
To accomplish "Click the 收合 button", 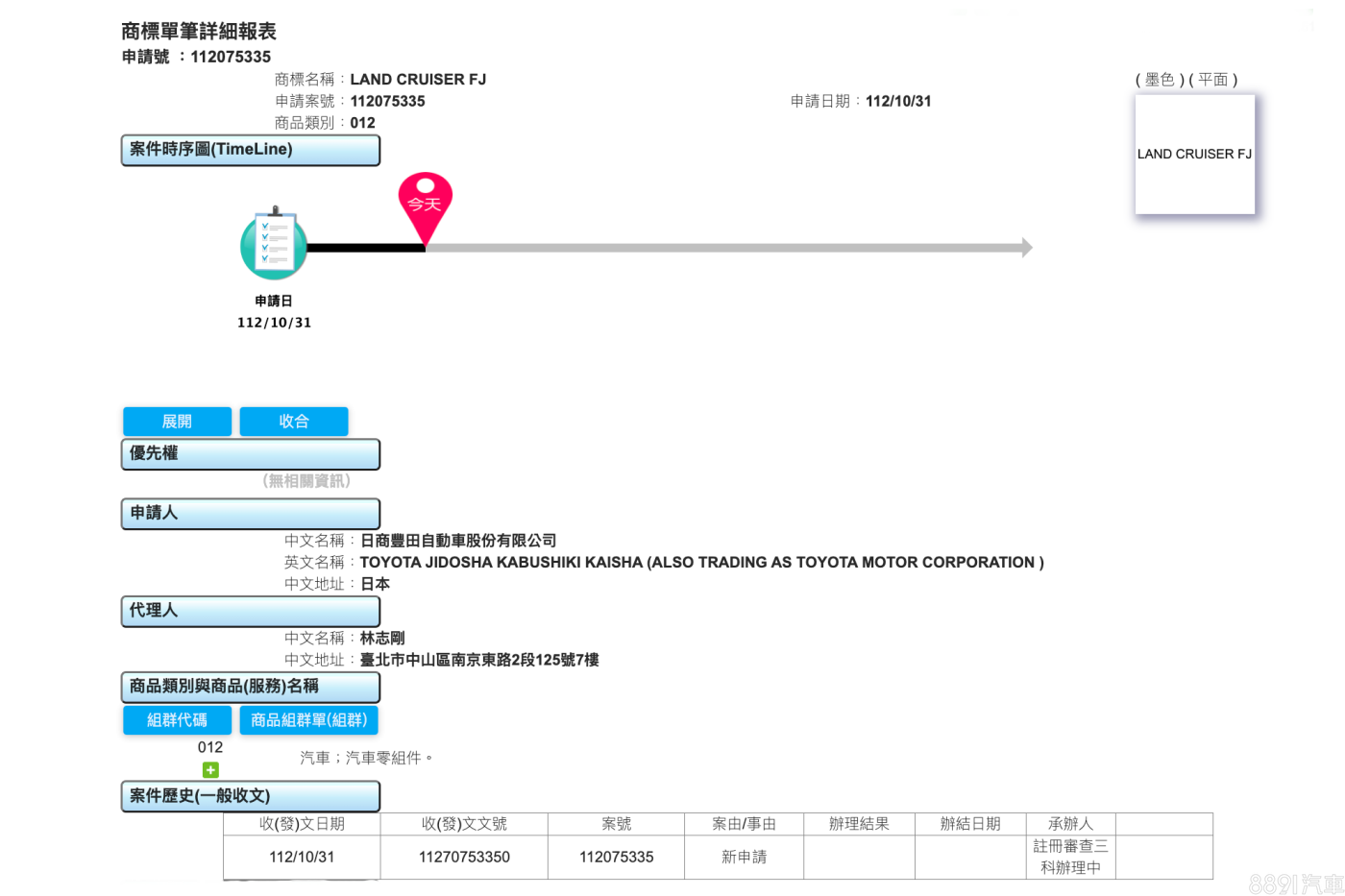I will (x=294, y=422).
